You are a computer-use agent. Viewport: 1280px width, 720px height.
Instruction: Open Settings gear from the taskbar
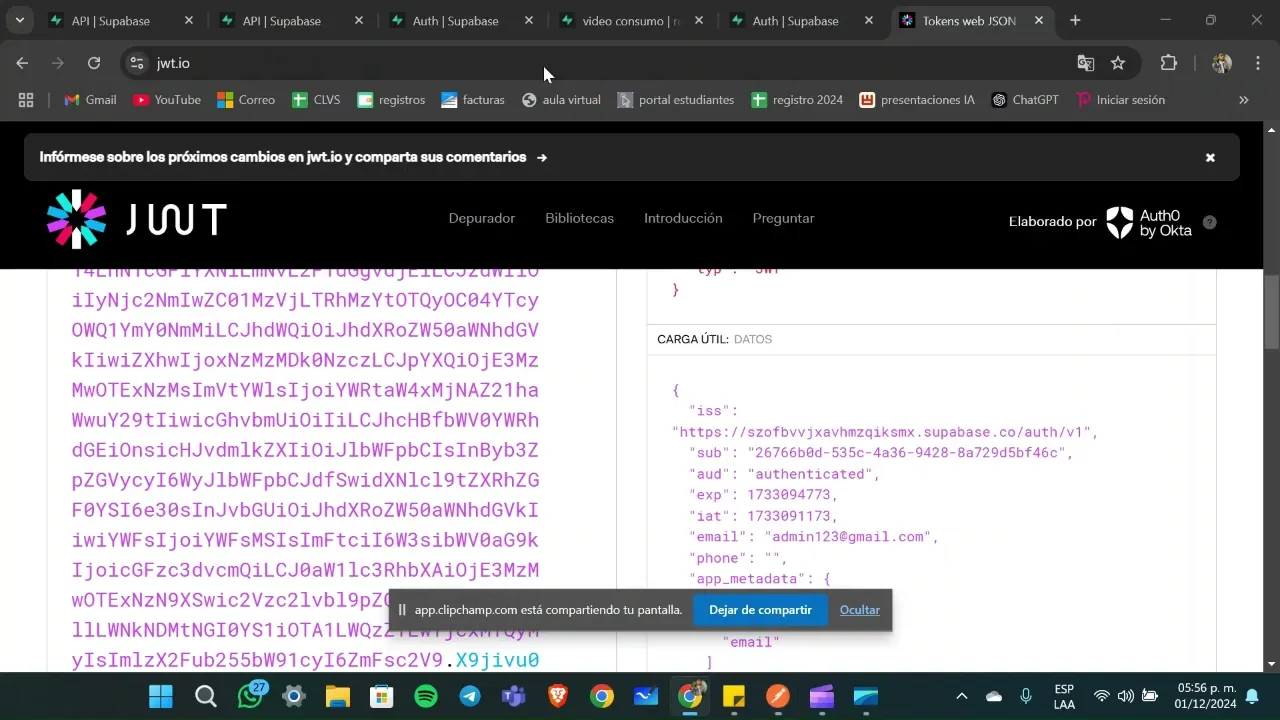[294, 696]
